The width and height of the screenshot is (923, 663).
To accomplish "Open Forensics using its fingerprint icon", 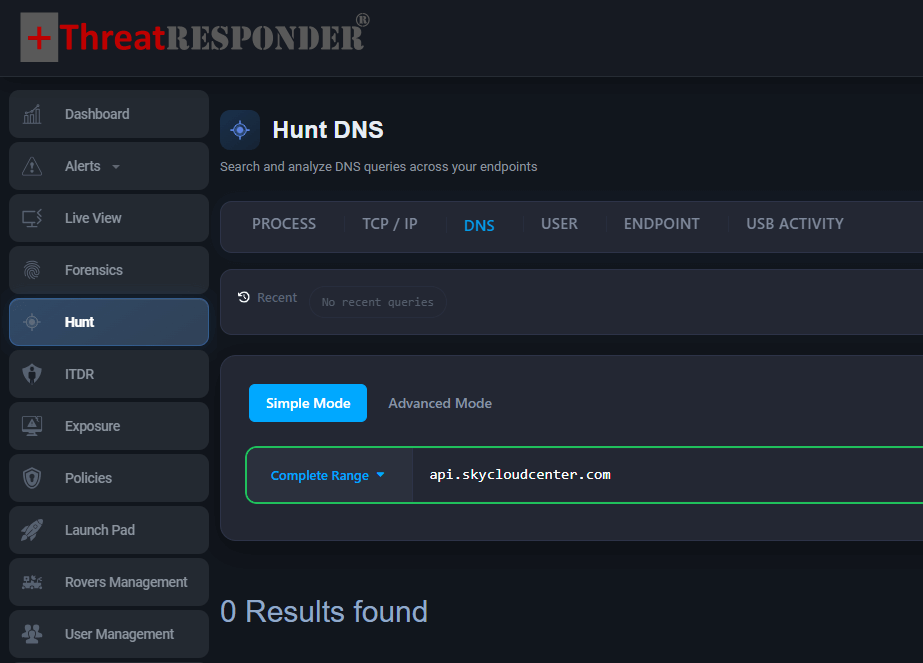I will point(31,270).
